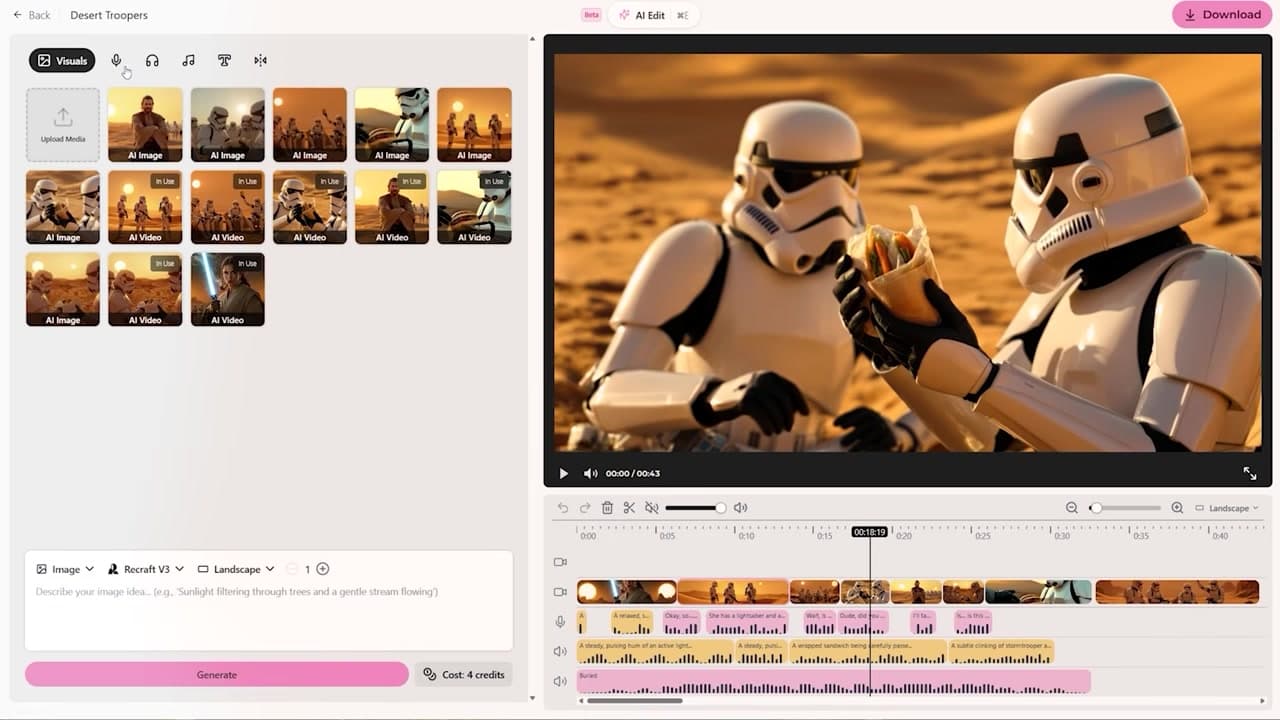The width and height of the screenshot is (1280, 720).
Task: Select AI Video of woman with lightsaber
Action: [228, 289]
